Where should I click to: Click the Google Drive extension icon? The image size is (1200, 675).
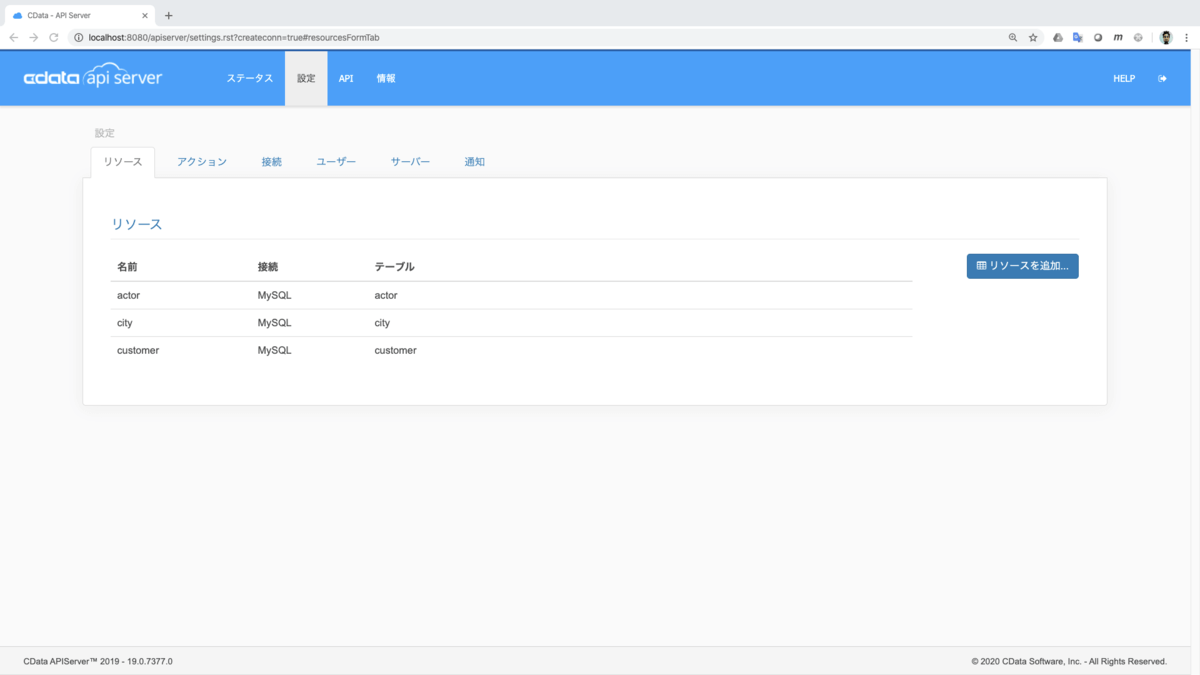(x=1058, y=37)
